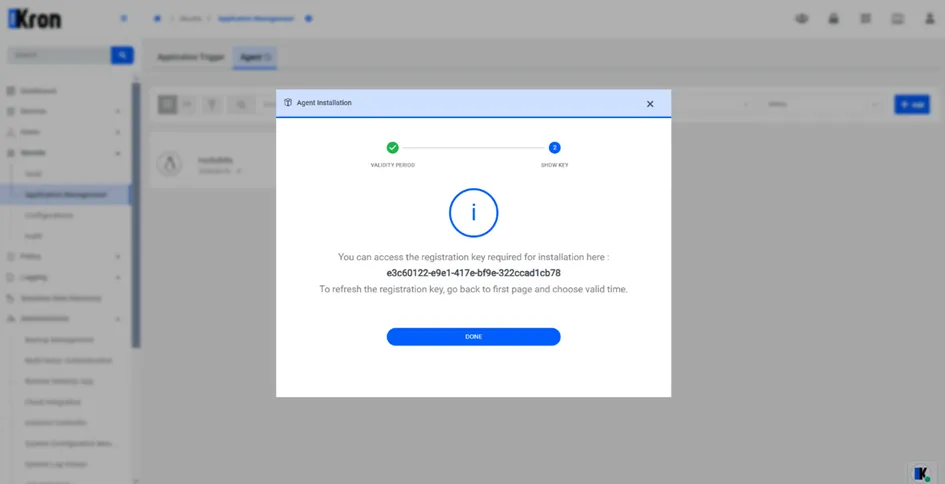The width and height of the screenshot is (945, 484).
Task: Switch to the Application Trigger tab
Action: [190, 57]
